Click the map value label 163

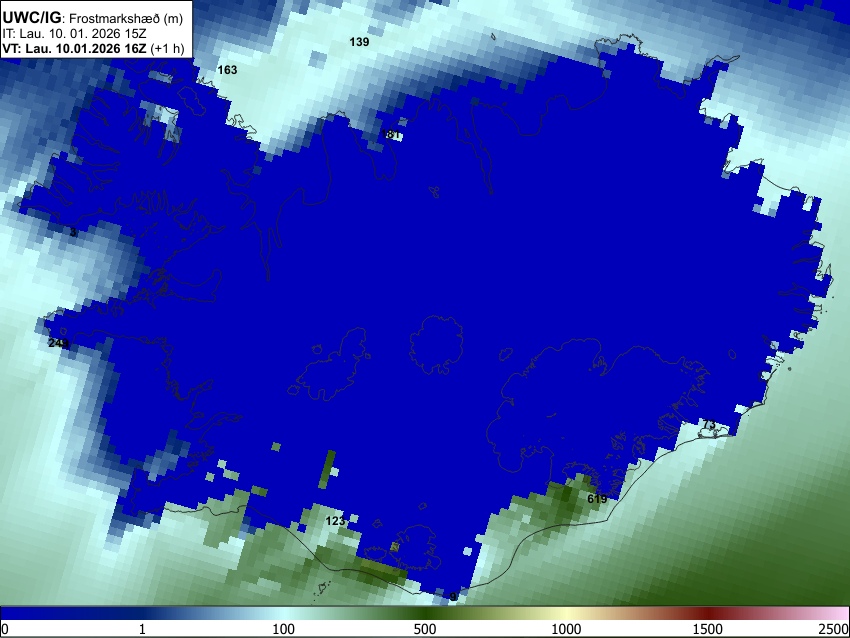[227, 70]
